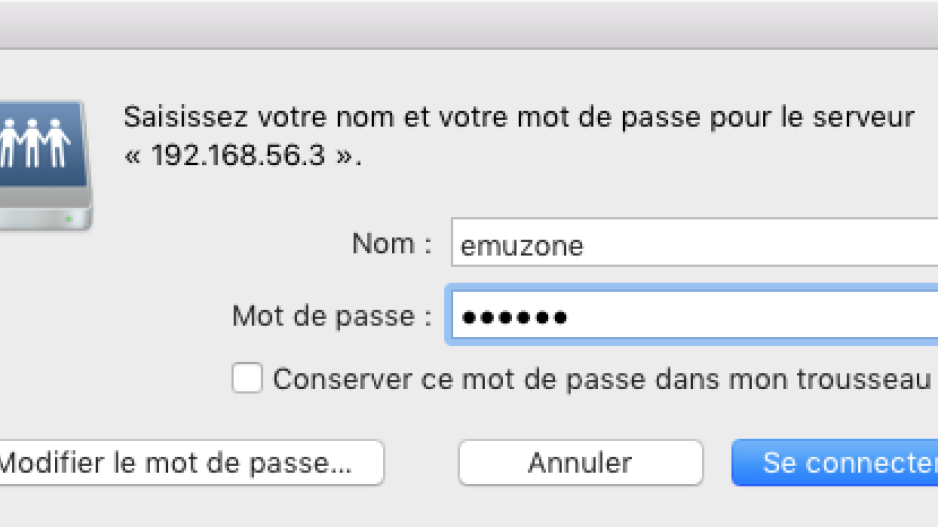The width and height of the screenshot is (938, 527).
Task: Enable Conserver ce mot de passe checkbox
Action: tap(247, 378)
